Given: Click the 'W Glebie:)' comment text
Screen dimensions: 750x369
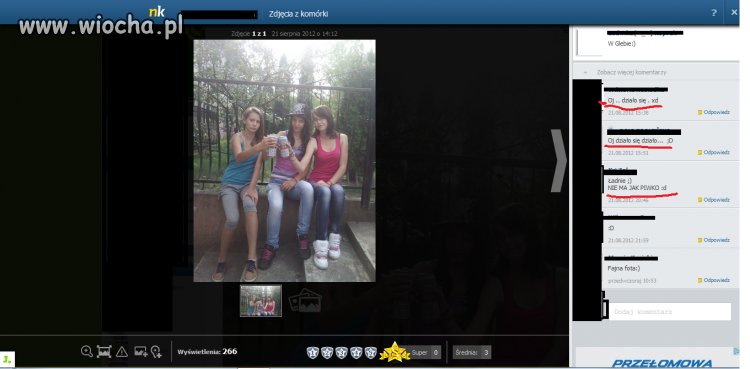Looking at the screenshot, I should 621,44.
